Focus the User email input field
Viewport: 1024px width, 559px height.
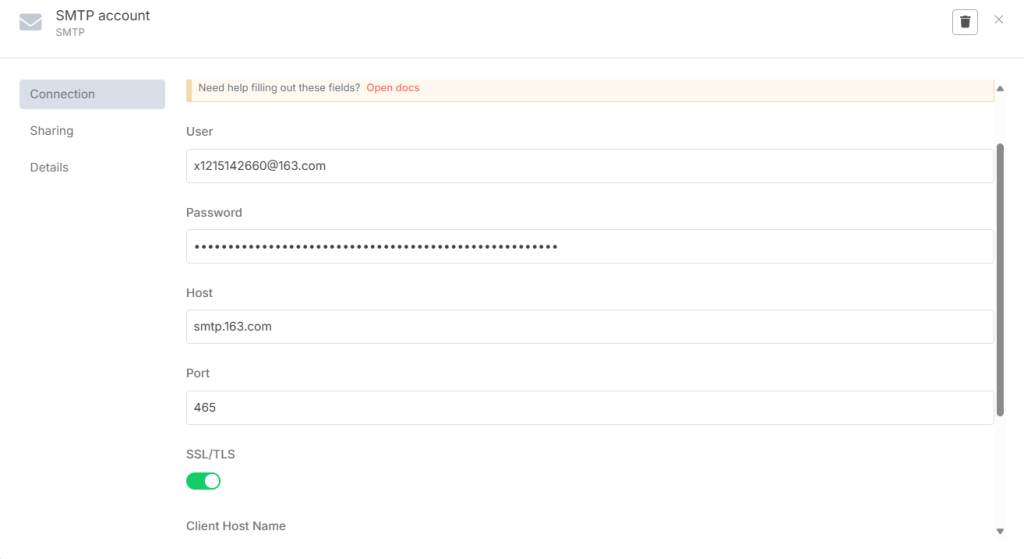click(x=589, y=166)
